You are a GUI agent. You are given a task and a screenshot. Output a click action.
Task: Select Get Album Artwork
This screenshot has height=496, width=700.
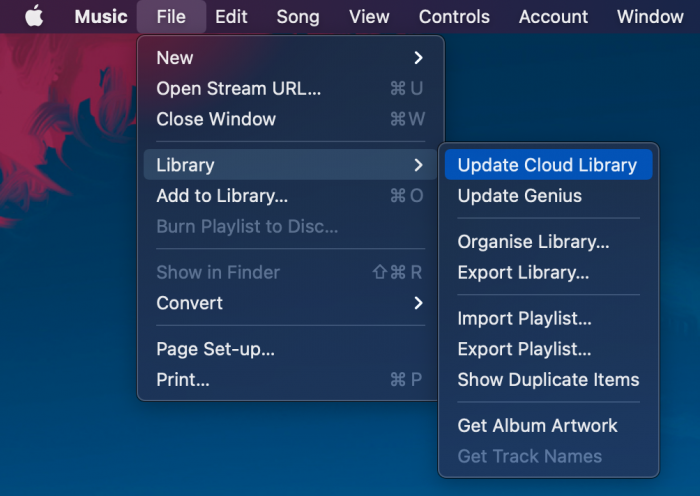pyautogui.click(x=549, y=425)
